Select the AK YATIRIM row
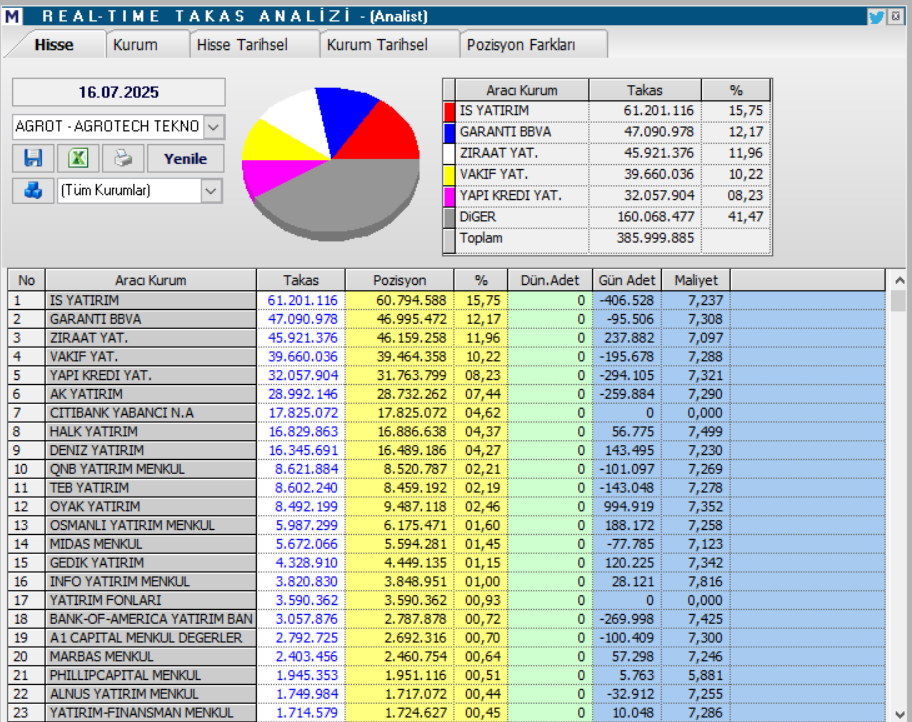 [x=446, y=394]
